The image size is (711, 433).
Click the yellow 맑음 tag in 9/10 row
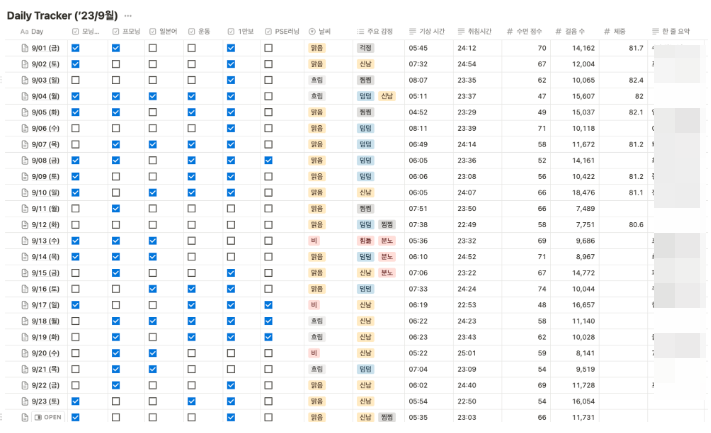pyautogui.click(x=317, y=193)
